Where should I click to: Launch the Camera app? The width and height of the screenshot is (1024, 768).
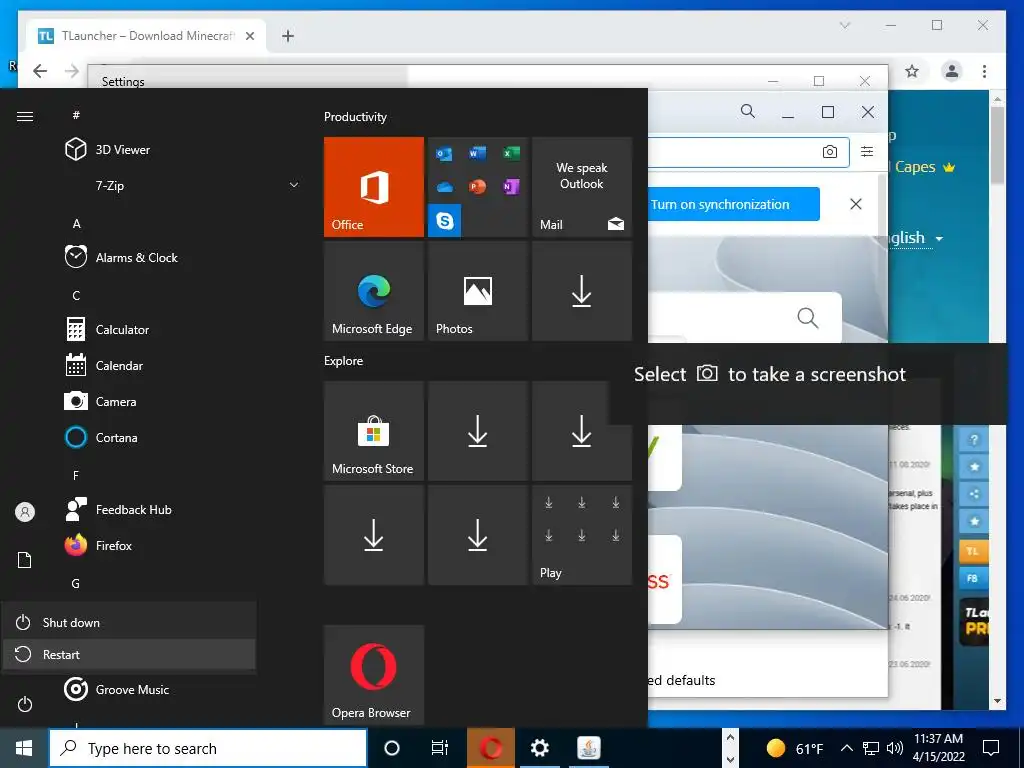tap(101, 402)
